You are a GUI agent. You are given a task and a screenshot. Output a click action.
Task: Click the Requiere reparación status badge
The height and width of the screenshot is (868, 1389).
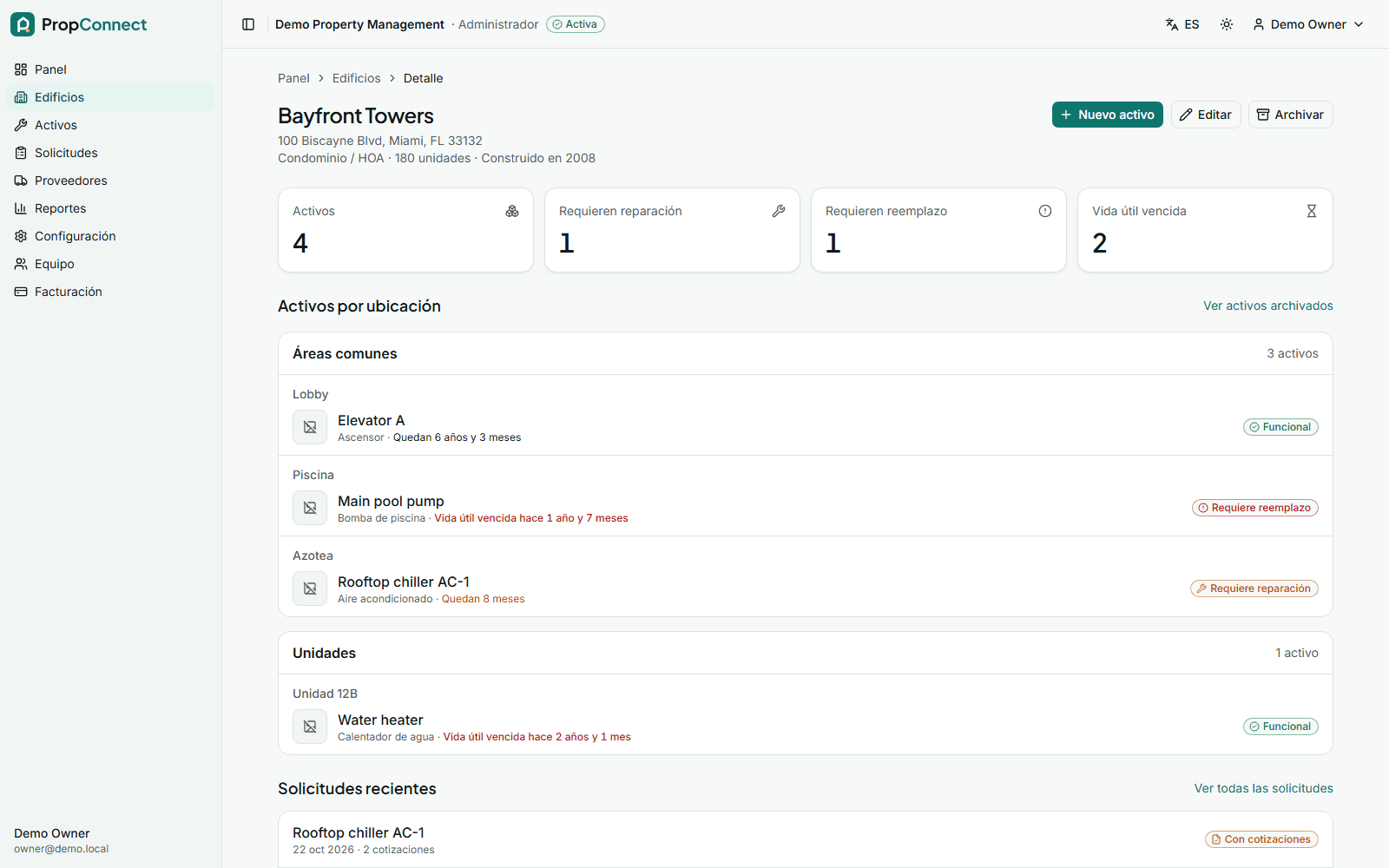click(x=1254, y=589)
